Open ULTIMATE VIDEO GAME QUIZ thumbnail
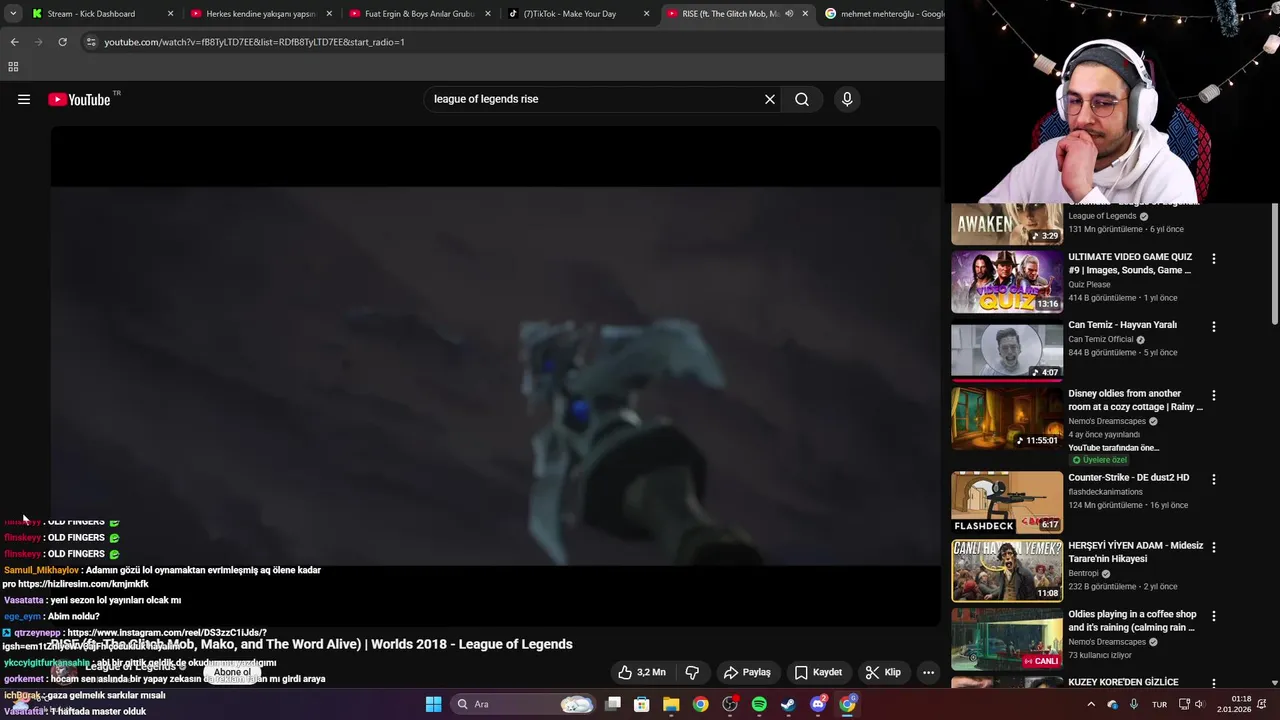 tap(1007, 282)
